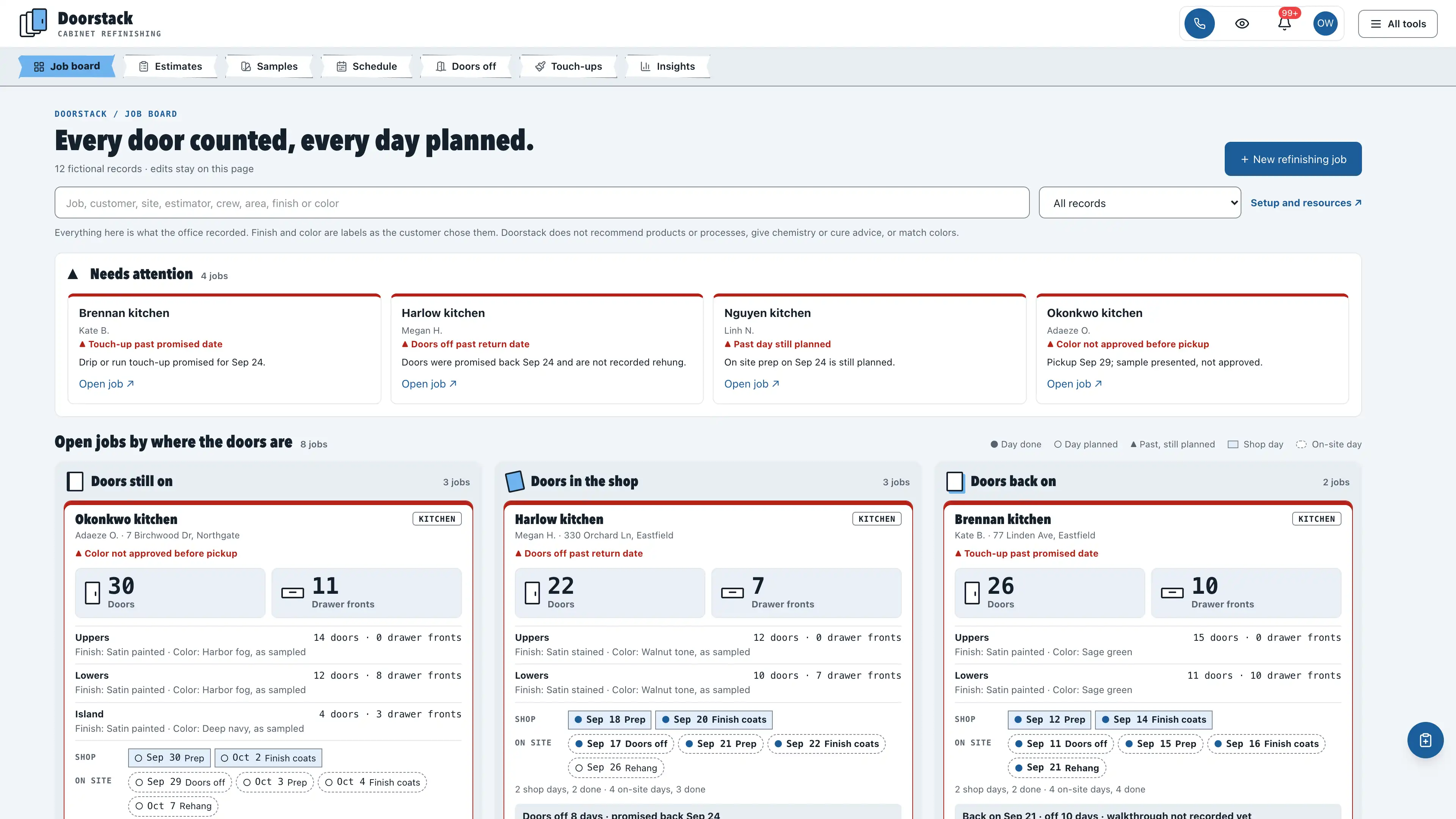Click the job search input field
The width and height of the screenshot is (1456, 819).
pos(541,203)
